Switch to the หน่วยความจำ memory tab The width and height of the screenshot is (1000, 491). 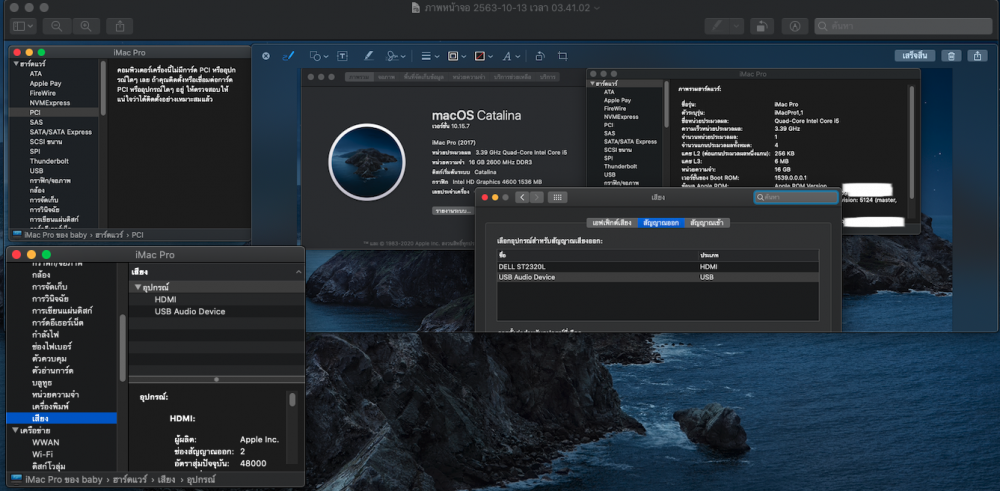point(469,77)
